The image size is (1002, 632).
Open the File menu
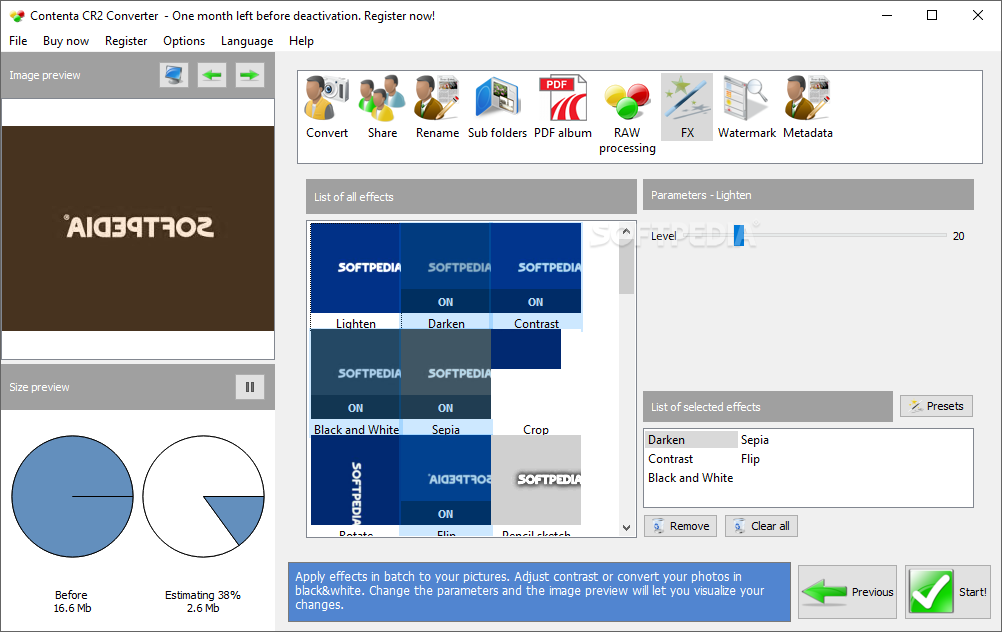coord(18,41)
